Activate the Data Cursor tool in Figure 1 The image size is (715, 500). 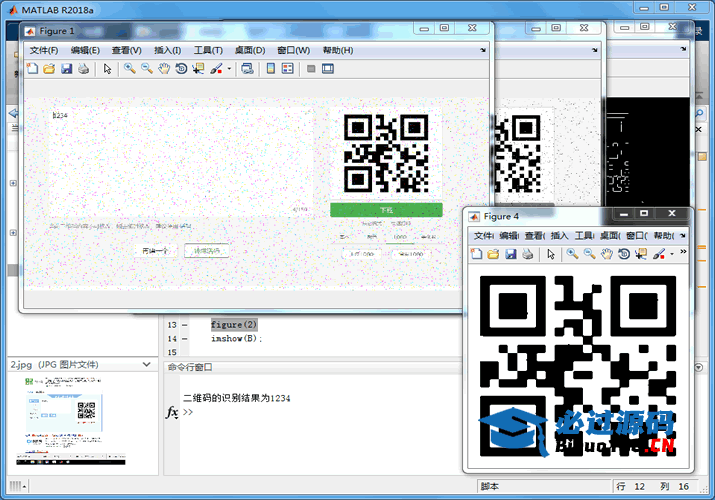198,69
